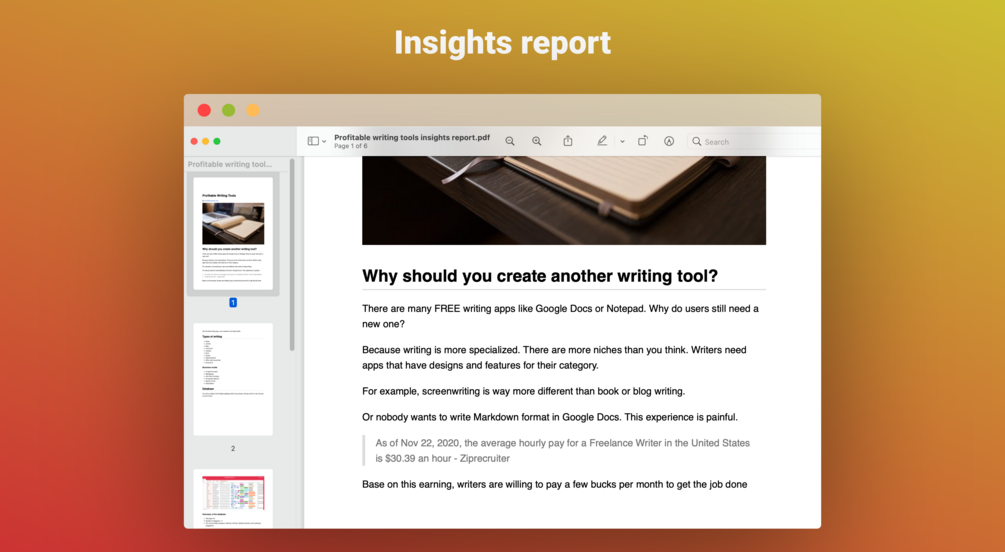Click the page number 2 label in sidebar
Screen dimensions: 1005x552
point(233,449)
